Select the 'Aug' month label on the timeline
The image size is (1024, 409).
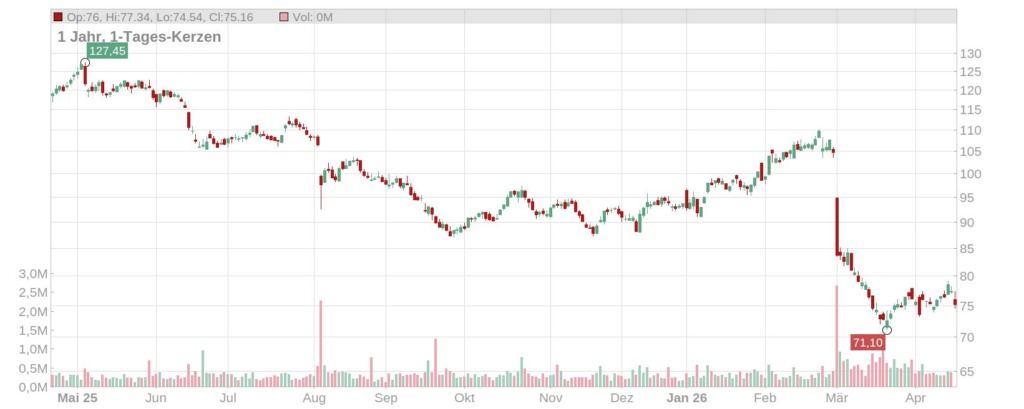[314, 397]
